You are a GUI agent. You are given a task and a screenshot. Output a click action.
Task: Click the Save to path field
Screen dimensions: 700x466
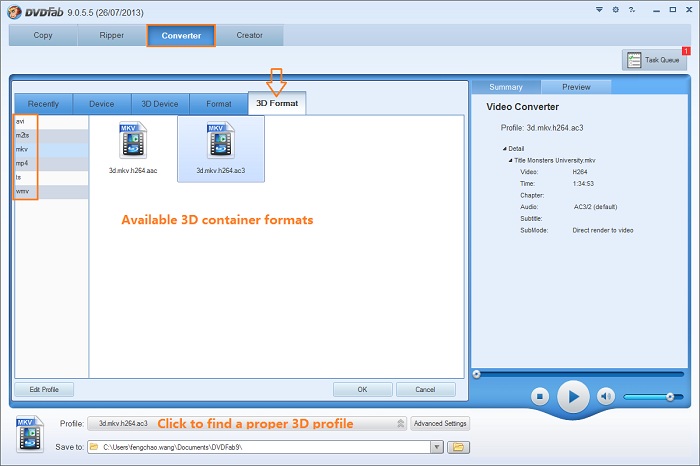[259, 447]
